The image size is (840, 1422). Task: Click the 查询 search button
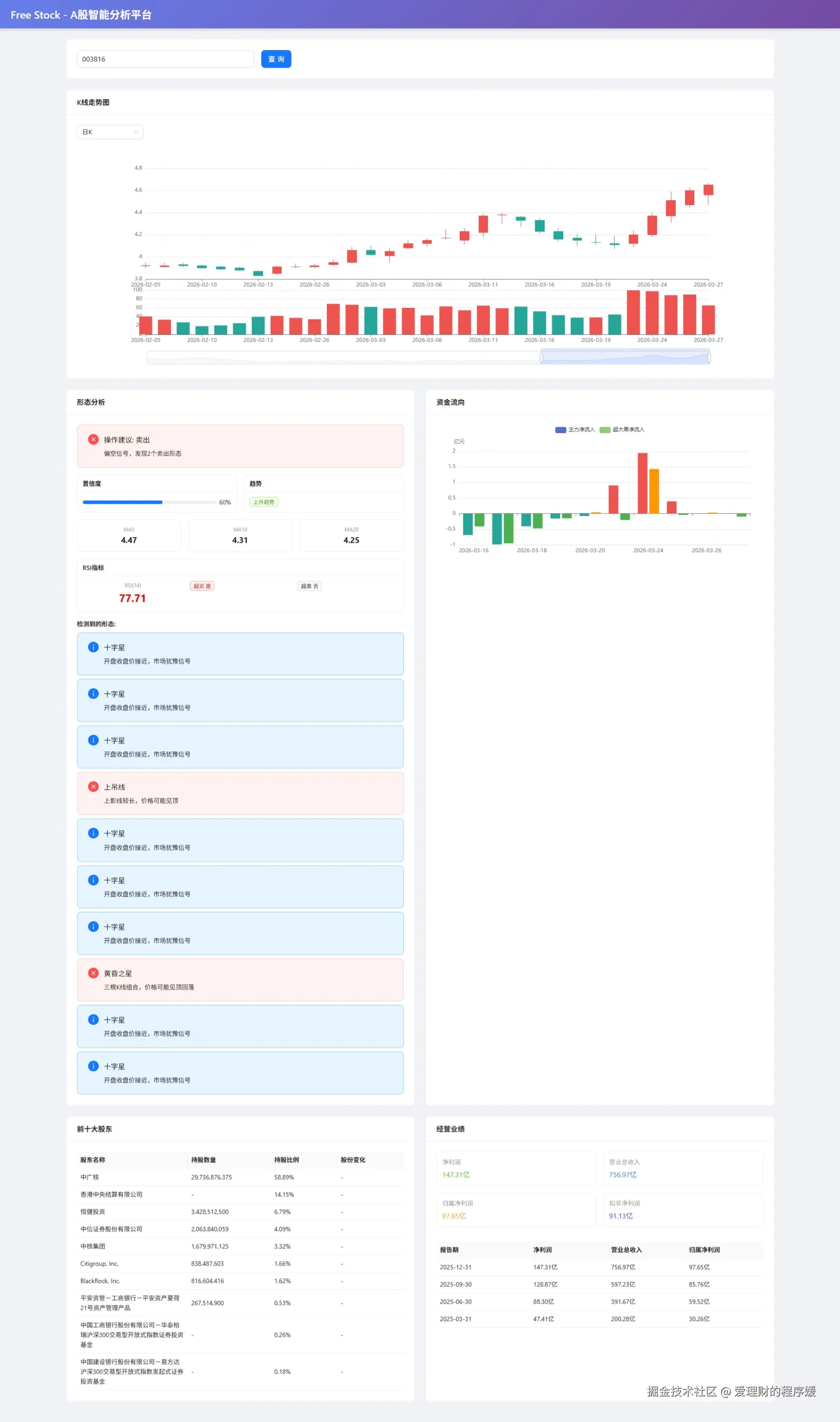[276, 59]
